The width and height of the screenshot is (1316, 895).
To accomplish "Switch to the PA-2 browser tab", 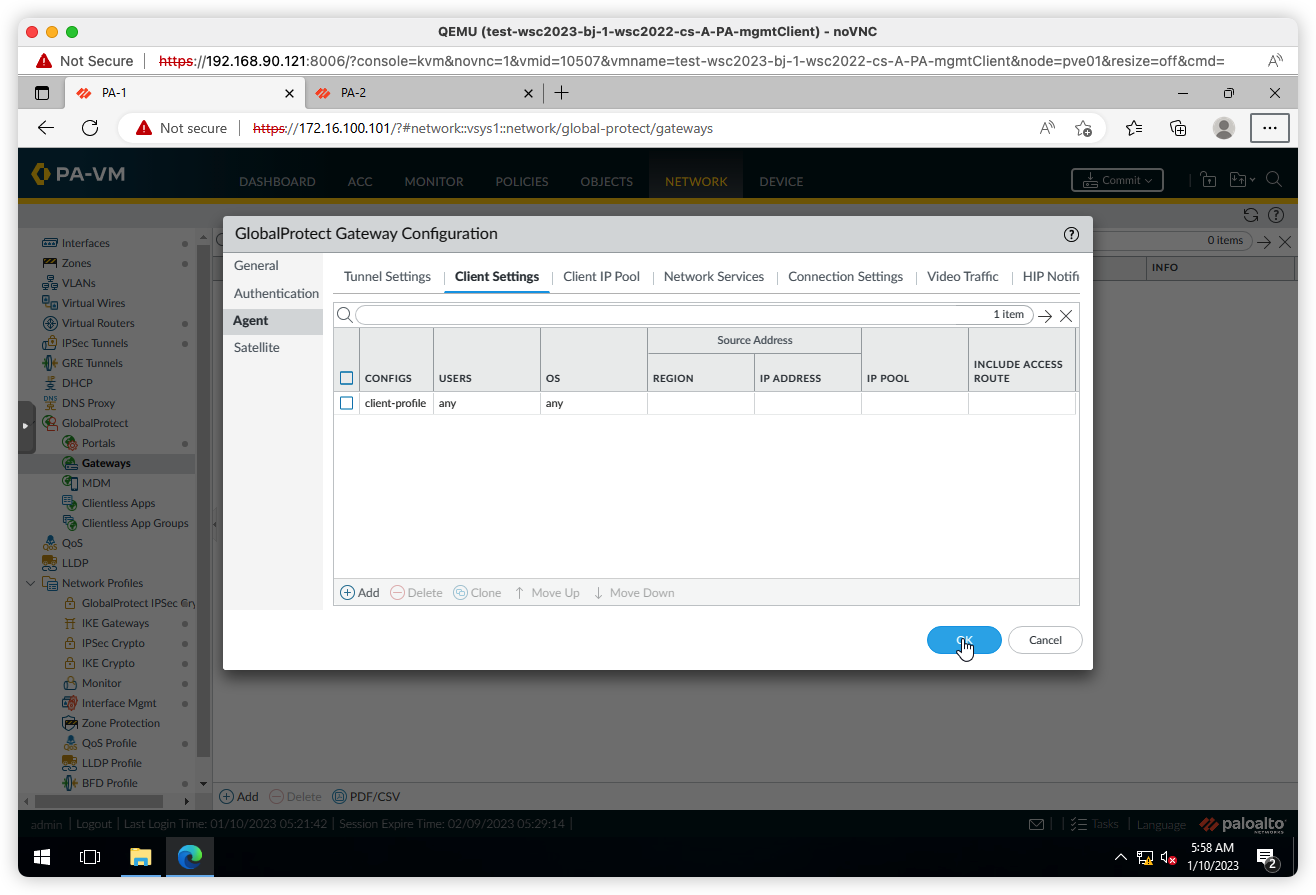I will pos(423,93).
